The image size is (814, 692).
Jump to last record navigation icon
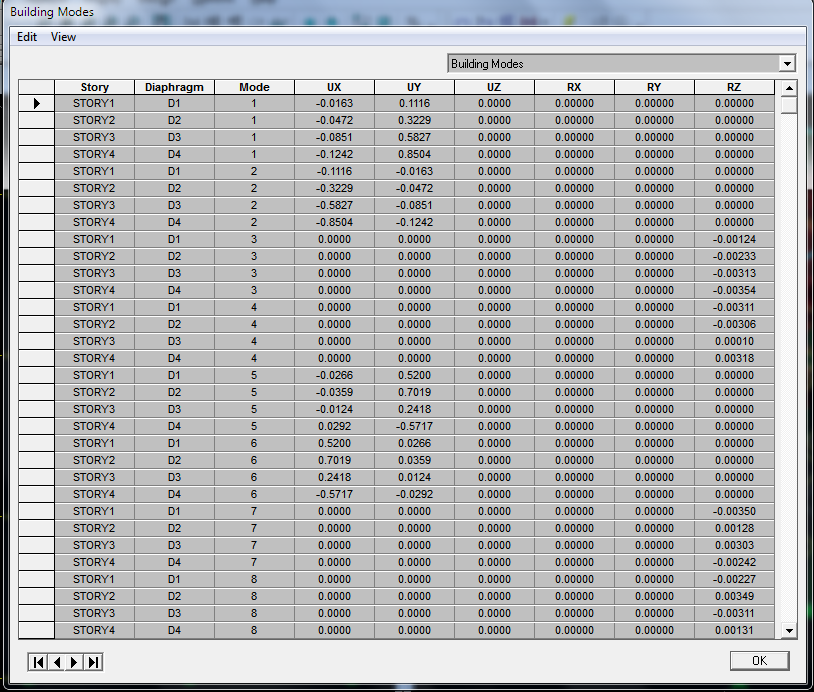click(93, 662)
